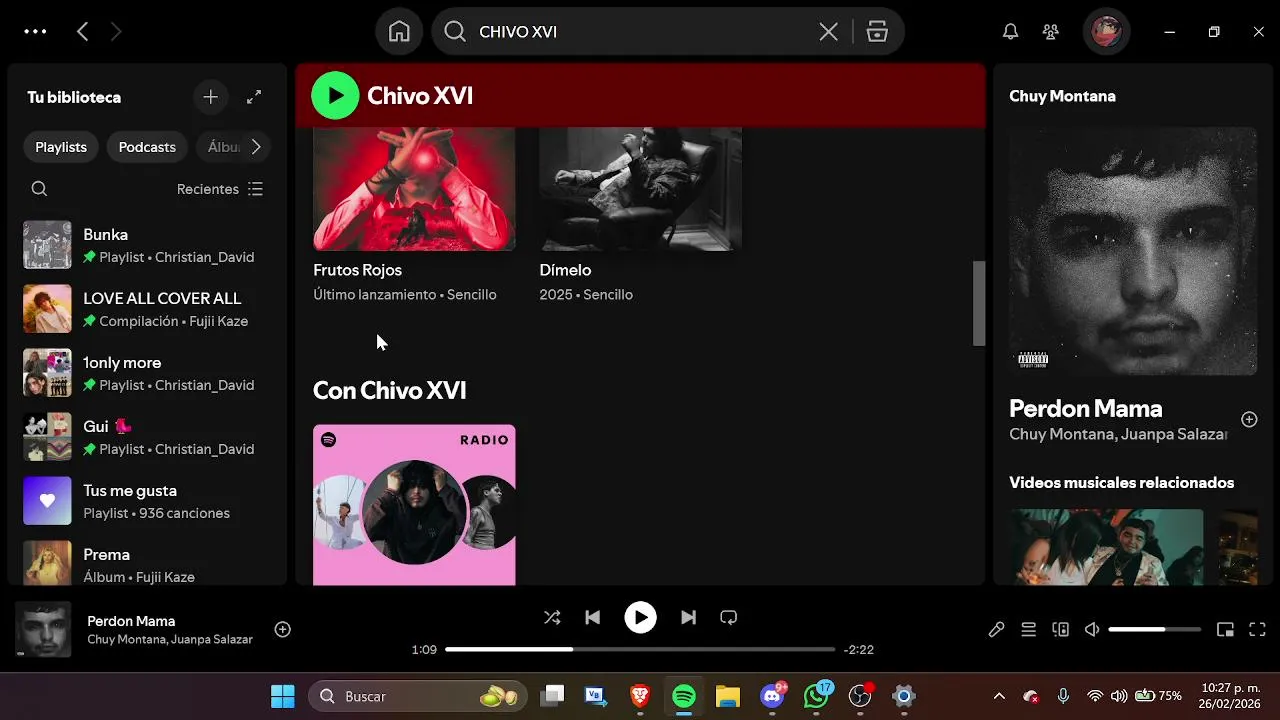Filter library by Playlists
Screen dimensions: 1280x720
61,147
